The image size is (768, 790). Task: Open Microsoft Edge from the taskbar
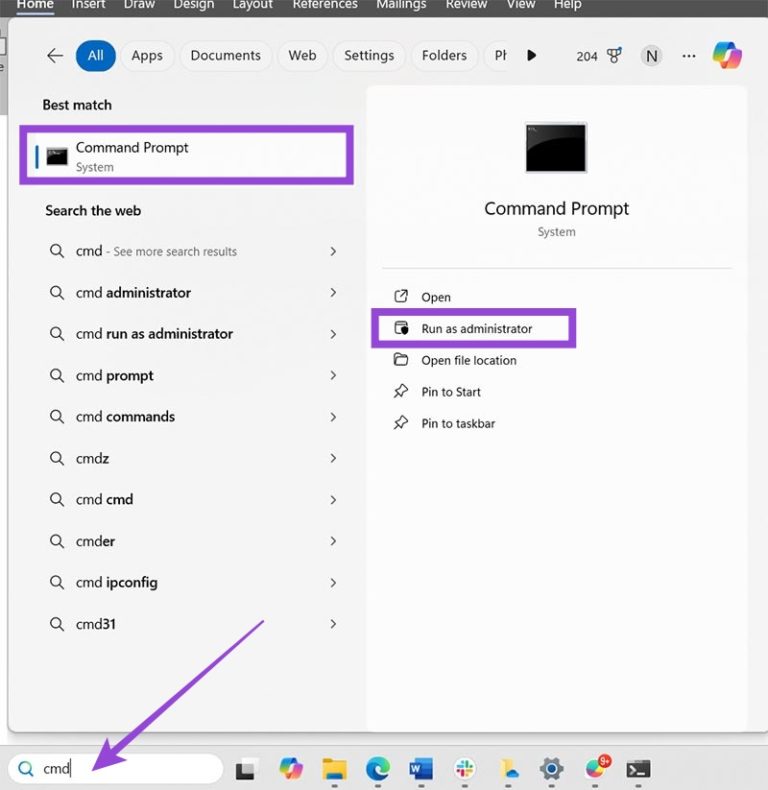pyautogui.click(x=377, y=768)
